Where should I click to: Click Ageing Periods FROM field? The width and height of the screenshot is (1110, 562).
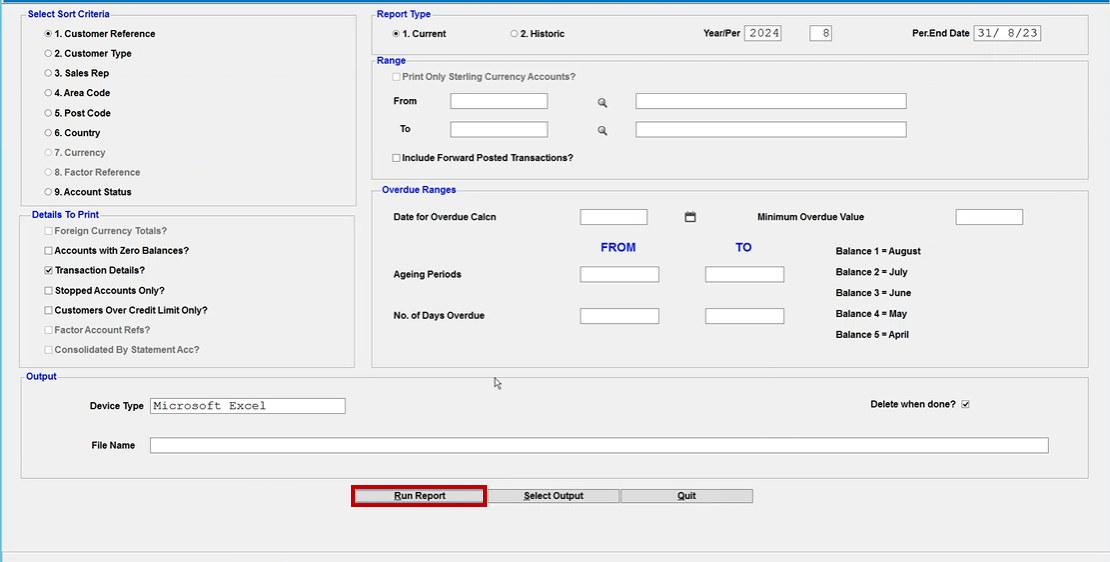[619, 275]
